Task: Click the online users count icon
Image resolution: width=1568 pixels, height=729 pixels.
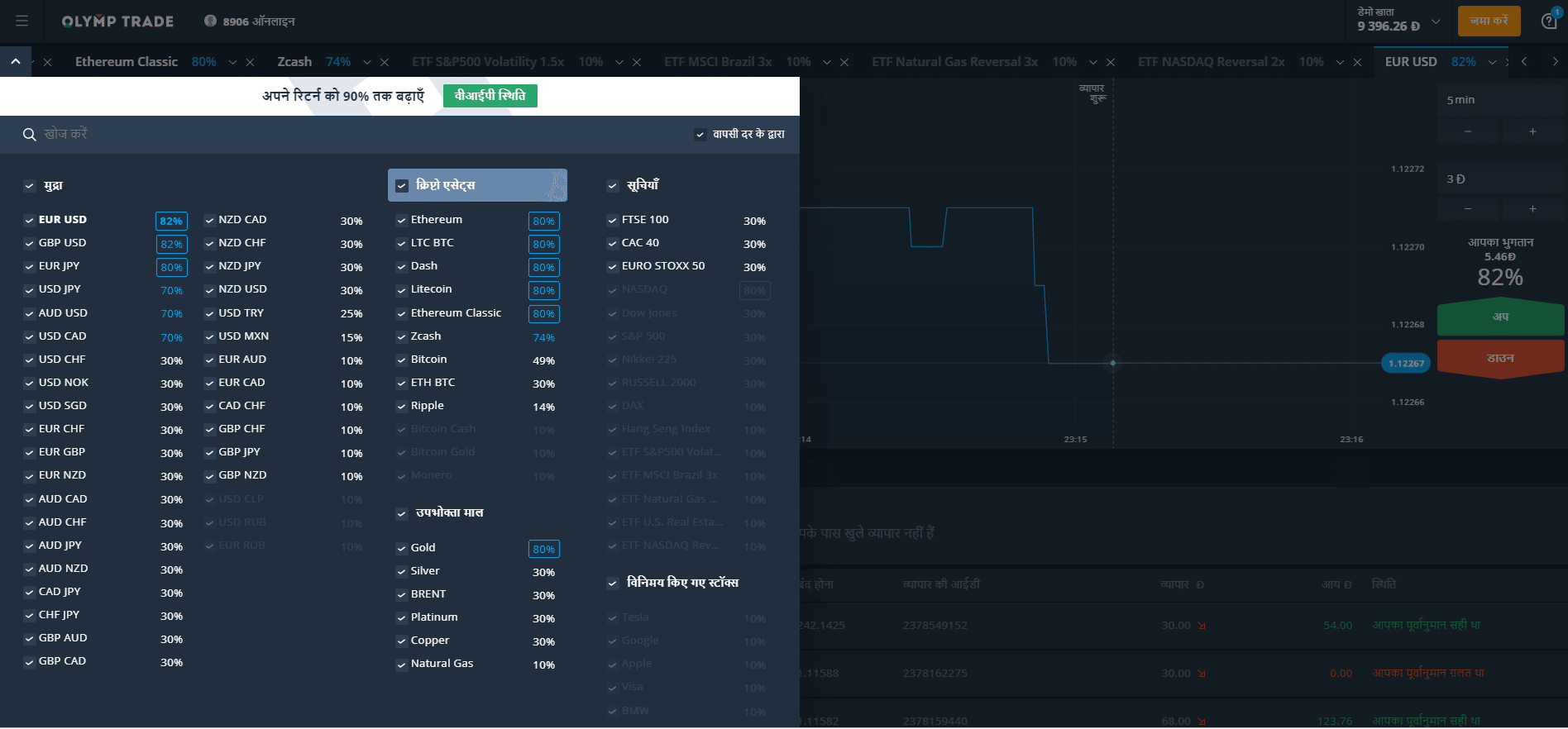Action: pos(210,21)
